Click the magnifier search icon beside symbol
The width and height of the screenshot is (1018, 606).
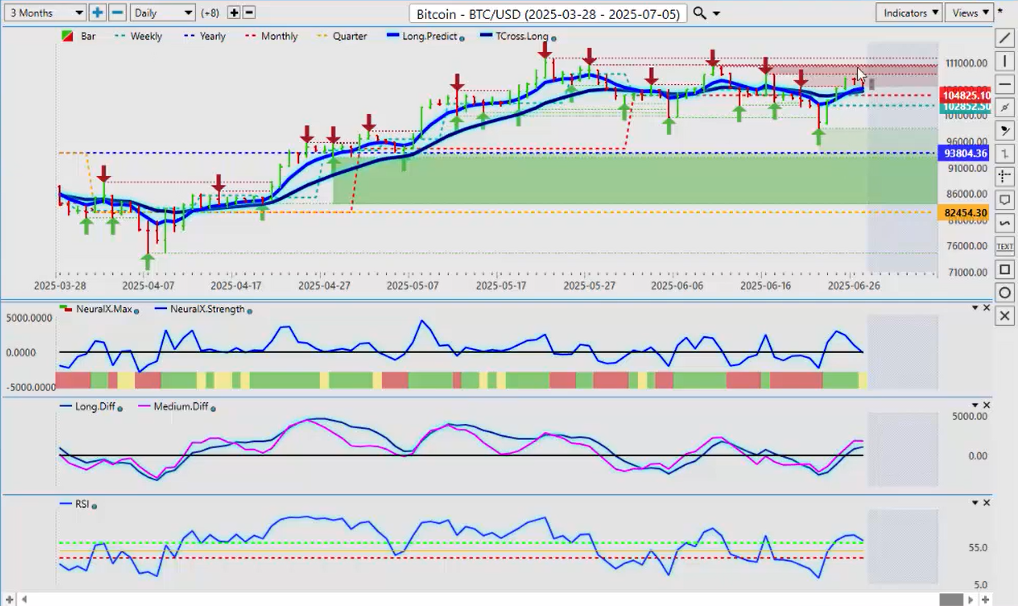coord(700,13)
